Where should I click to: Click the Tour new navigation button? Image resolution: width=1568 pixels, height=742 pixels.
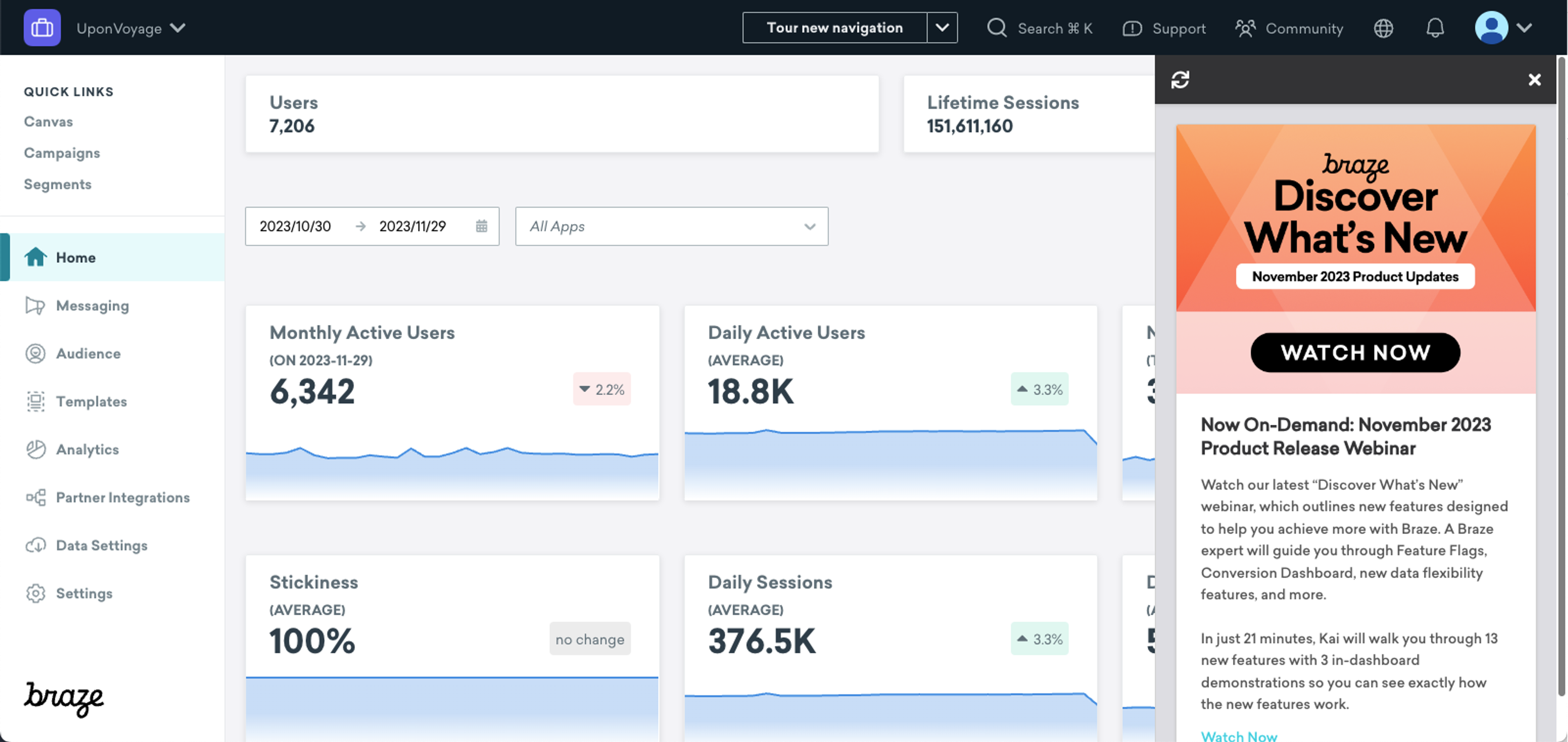(834, 28)
